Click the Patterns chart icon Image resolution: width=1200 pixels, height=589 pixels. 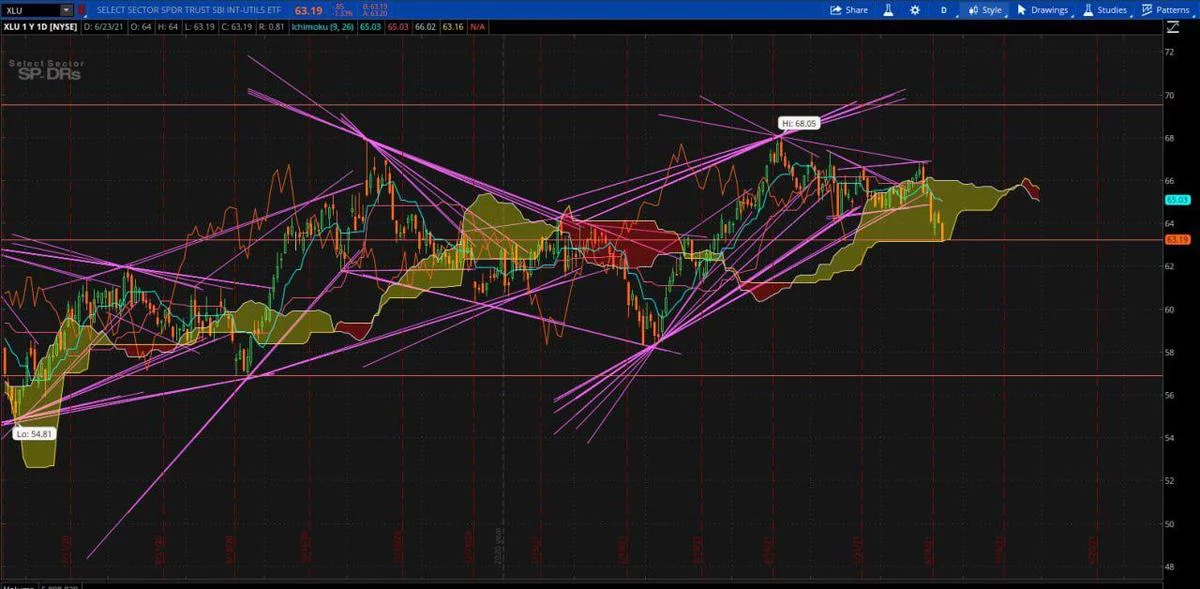tap(1146, 10)
